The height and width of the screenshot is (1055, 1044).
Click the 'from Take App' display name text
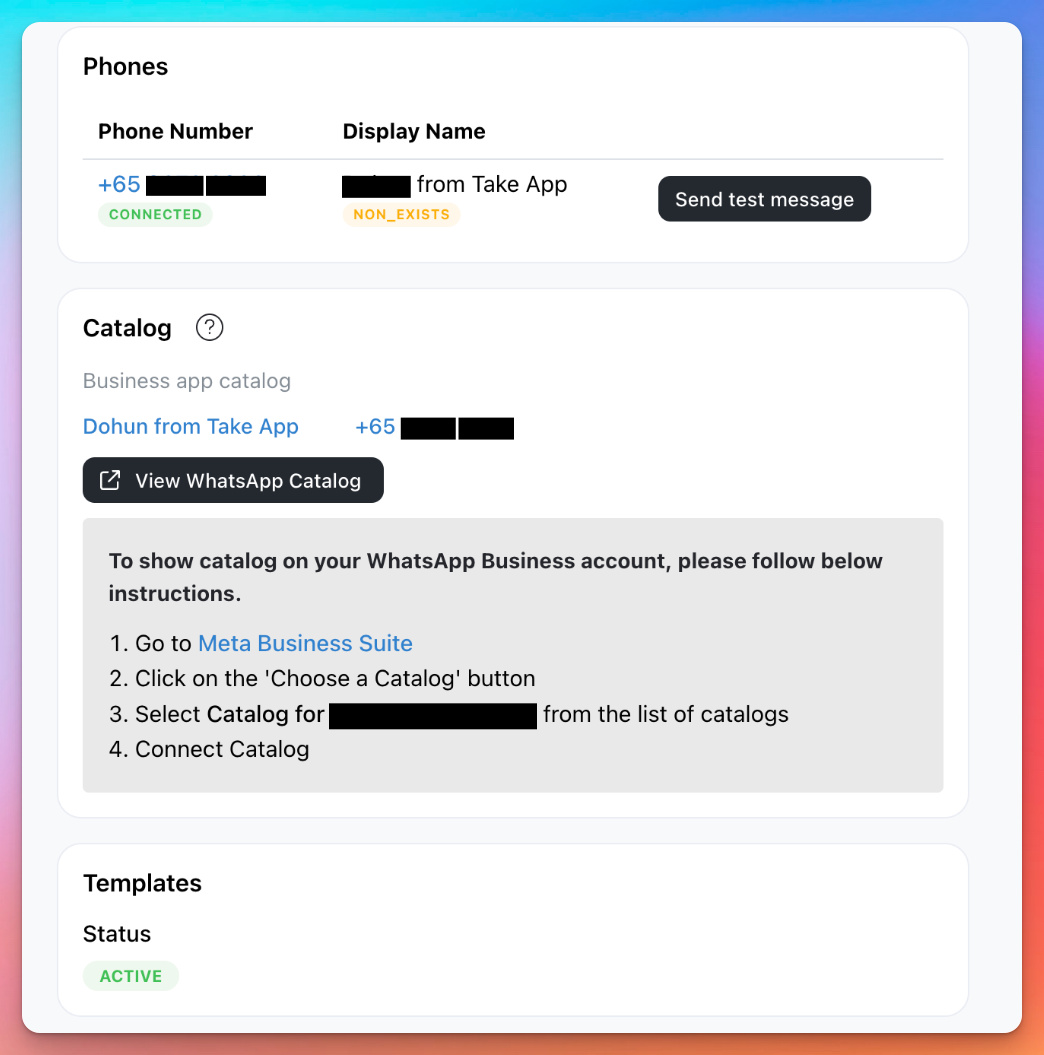pos(492,184)
